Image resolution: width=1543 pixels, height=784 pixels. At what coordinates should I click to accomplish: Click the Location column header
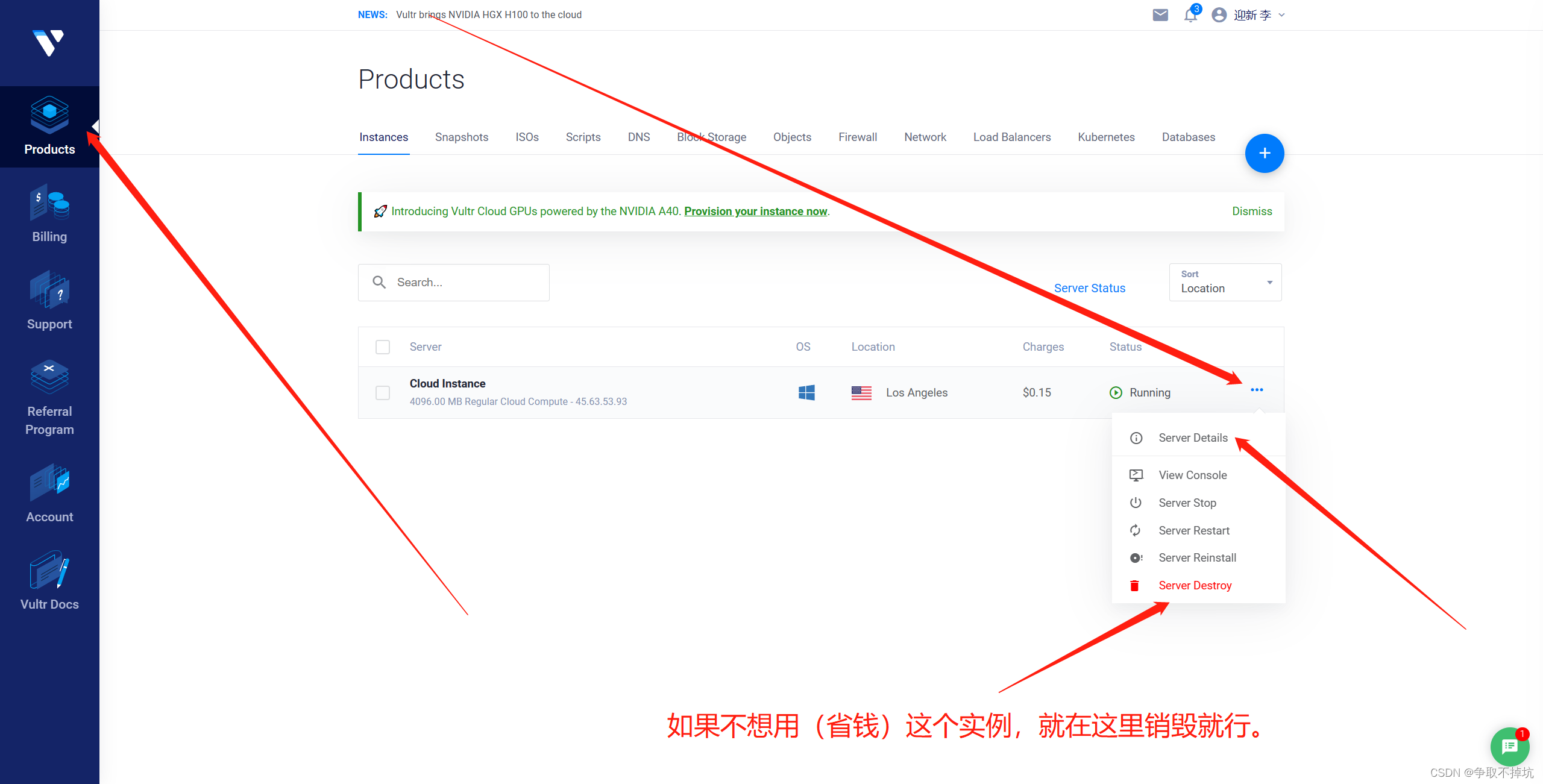[873, 347]
